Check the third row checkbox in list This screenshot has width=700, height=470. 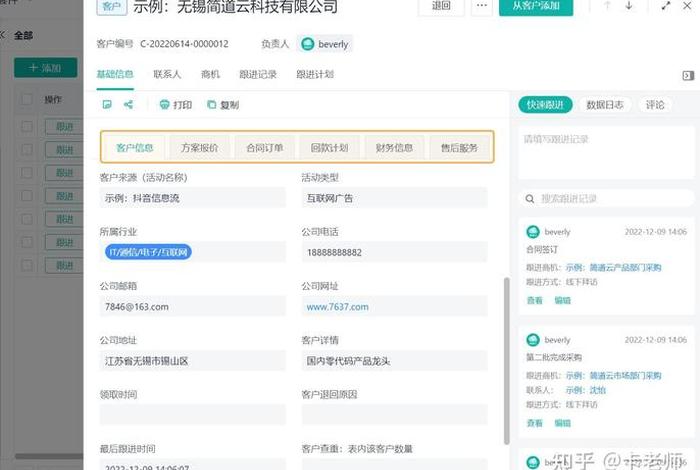click(27, 173)
